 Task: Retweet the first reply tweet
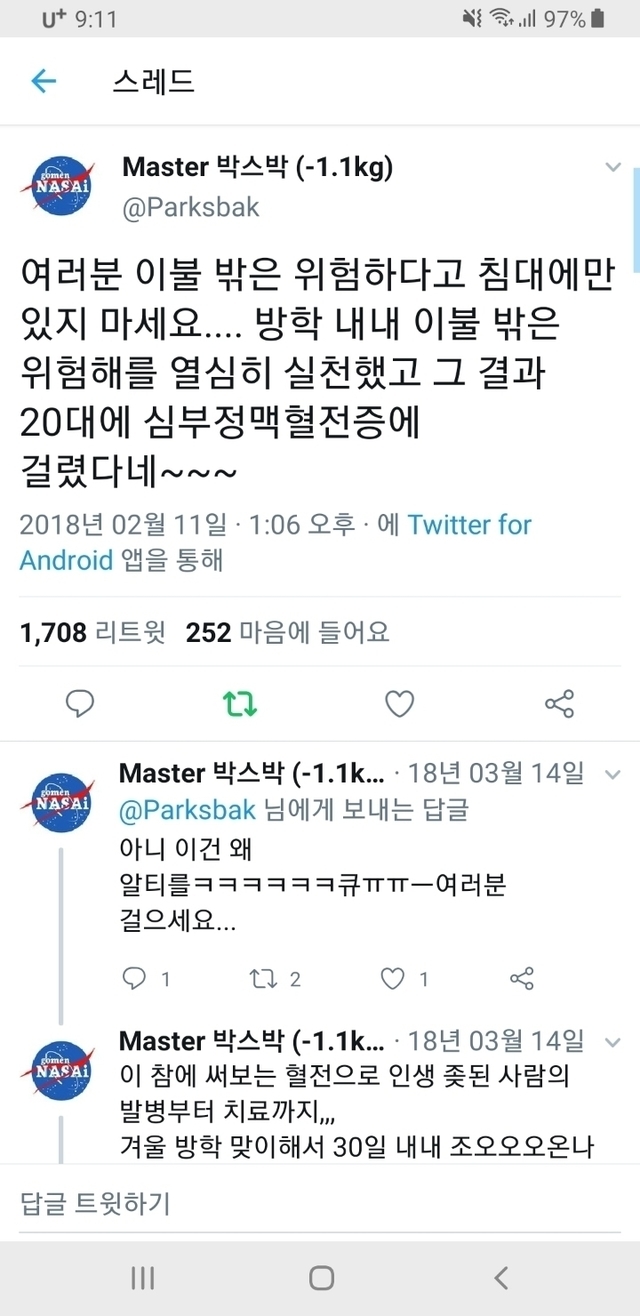[x=259, y=978]
